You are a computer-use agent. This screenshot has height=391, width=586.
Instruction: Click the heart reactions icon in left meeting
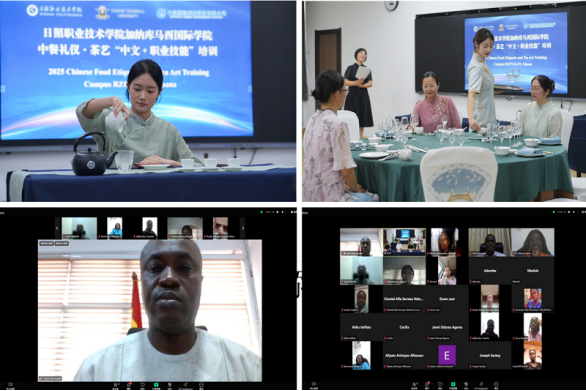click(x=142, y=385)
